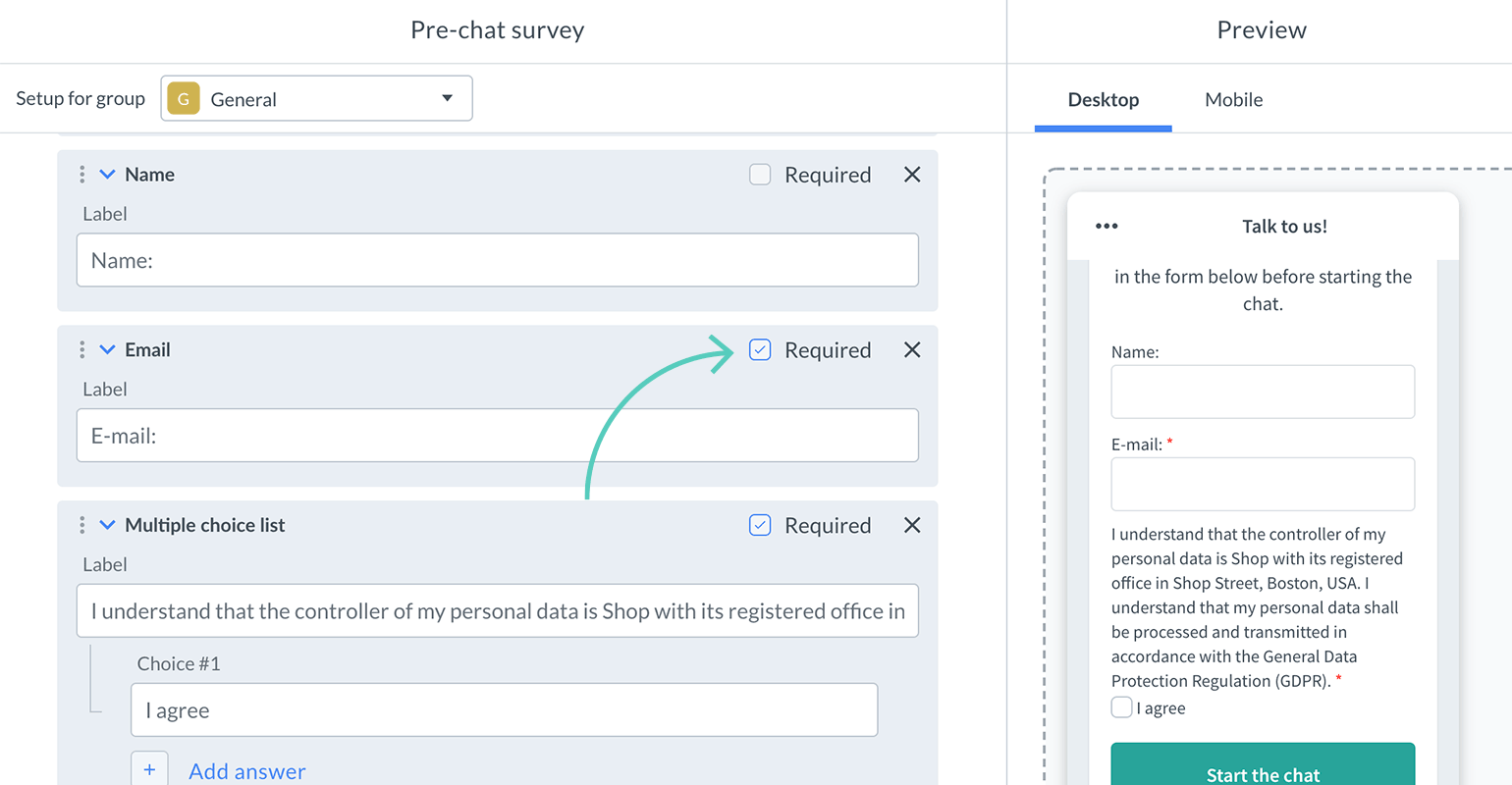Screen dimensions: 1512x785
Task: Click the E-mail input in the preview
Action: pos(1263,484)
